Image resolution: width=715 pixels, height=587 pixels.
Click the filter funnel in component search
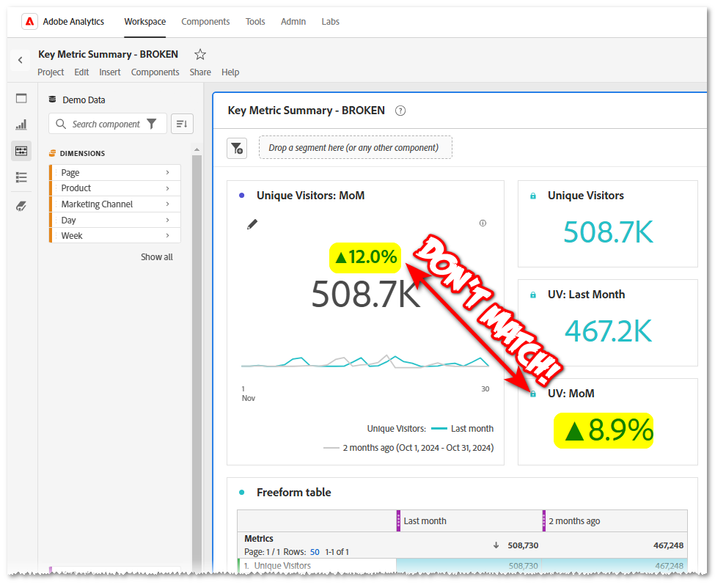[x=152, y=124]
